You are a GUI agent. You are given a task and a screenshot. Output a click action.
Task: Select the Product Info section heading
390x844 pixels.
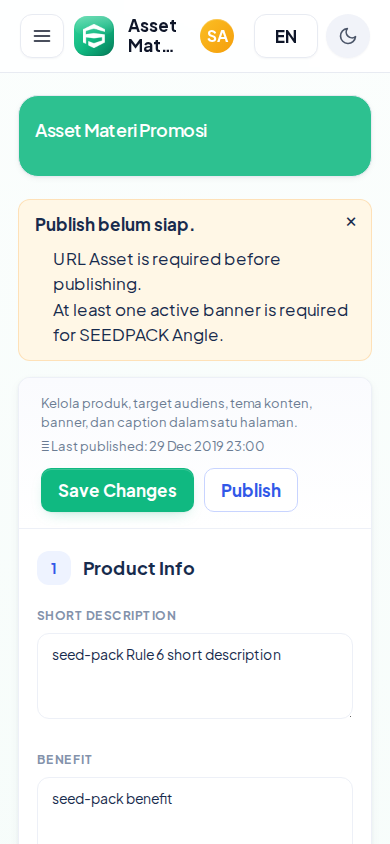click(x=139, y=568)
